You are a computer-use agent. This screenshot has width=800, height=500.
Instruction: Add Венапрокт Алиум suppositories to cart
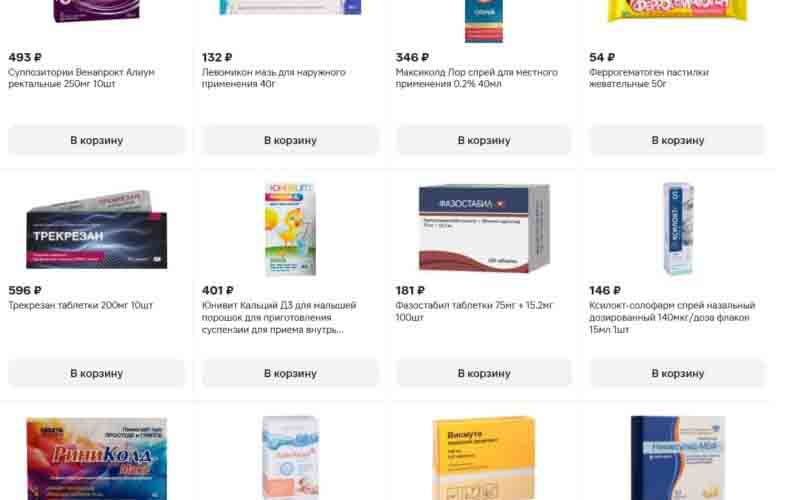coord(96,140)
